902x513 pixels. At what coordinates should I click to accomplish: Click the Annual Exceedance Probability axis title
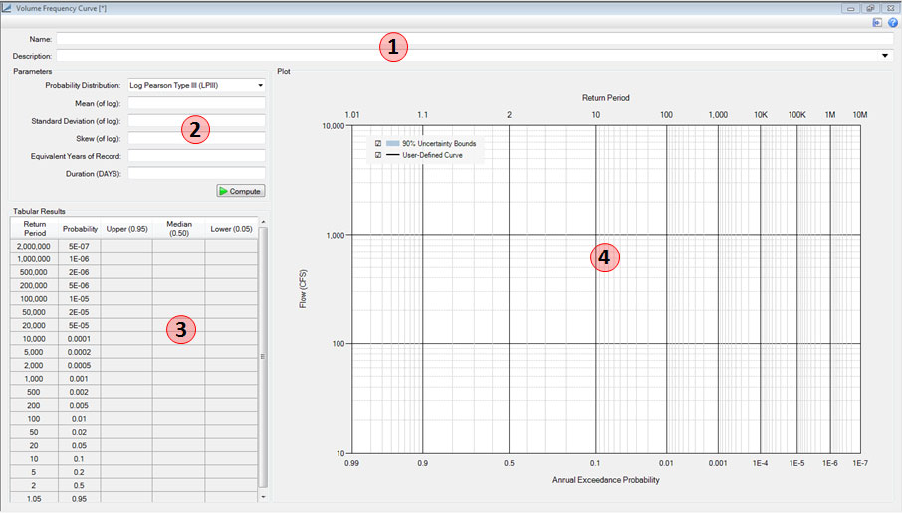coord(606,480)
